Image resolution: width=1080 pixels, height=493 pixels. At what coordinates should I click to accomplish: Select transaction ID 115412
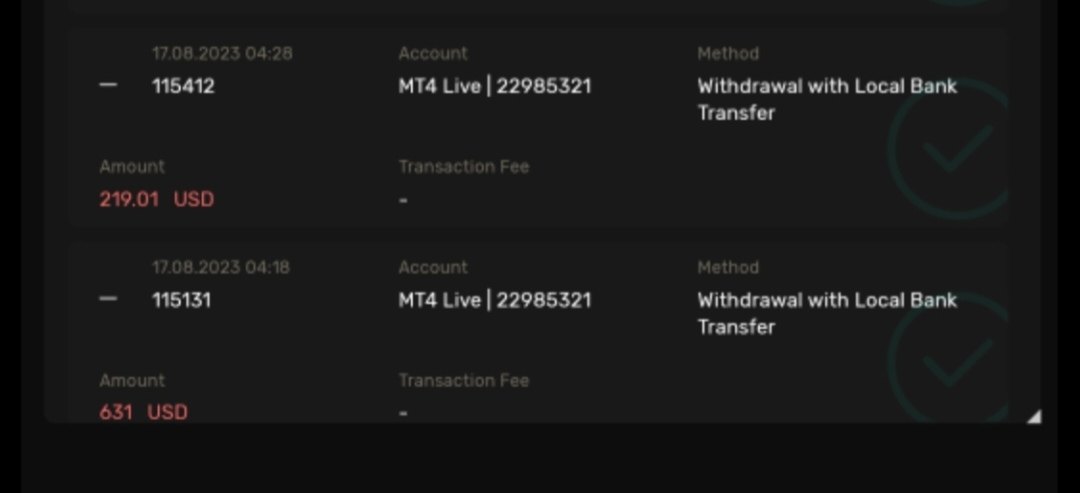click(x=183, y=86)
